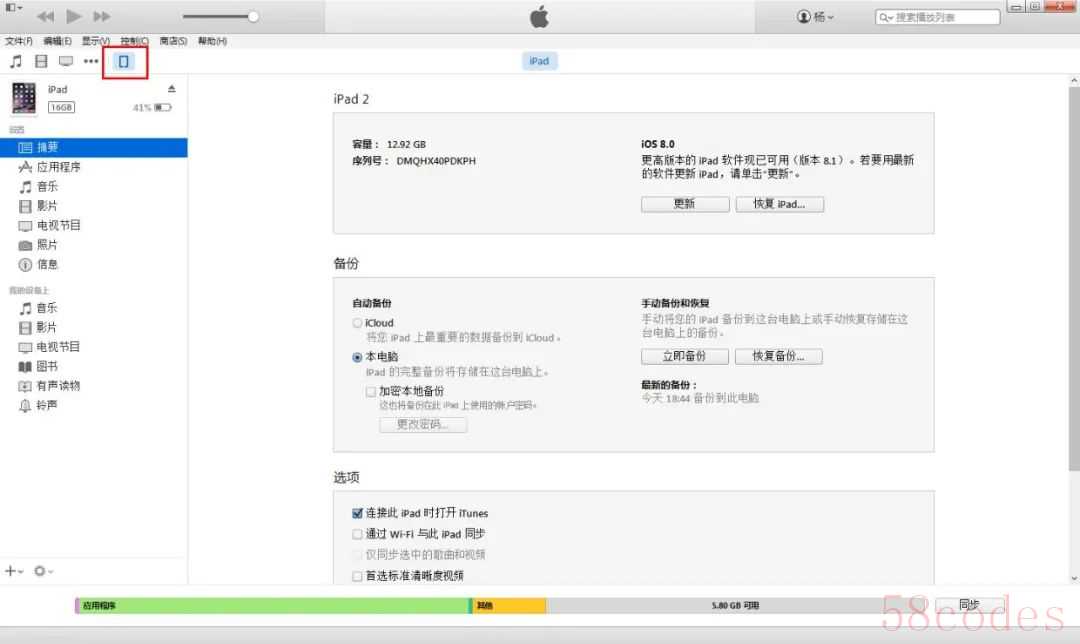Open the 帮助(H) menu
Image resolution: width=1080 pixels, height=644 pixels.
pyautogui.click(x=212, y=41)
